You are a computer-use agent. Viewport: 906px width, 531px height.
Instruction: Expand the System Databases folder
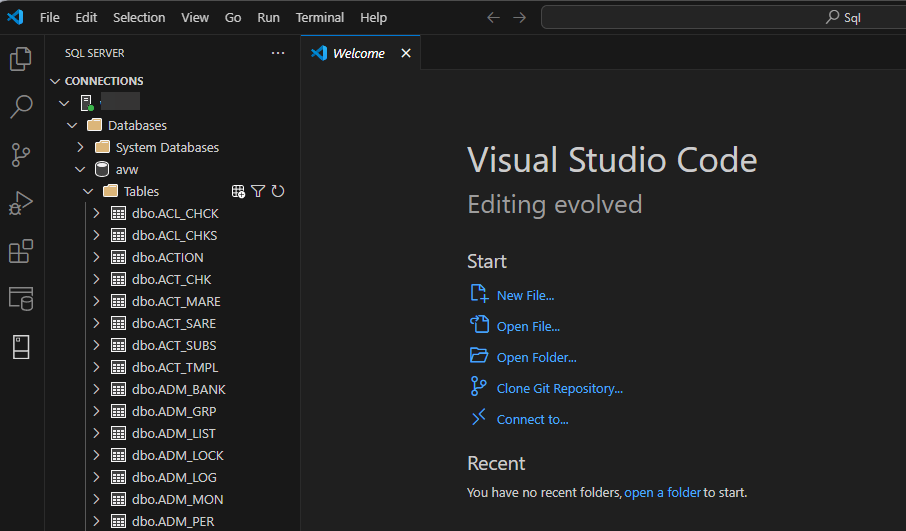[80, 147]
